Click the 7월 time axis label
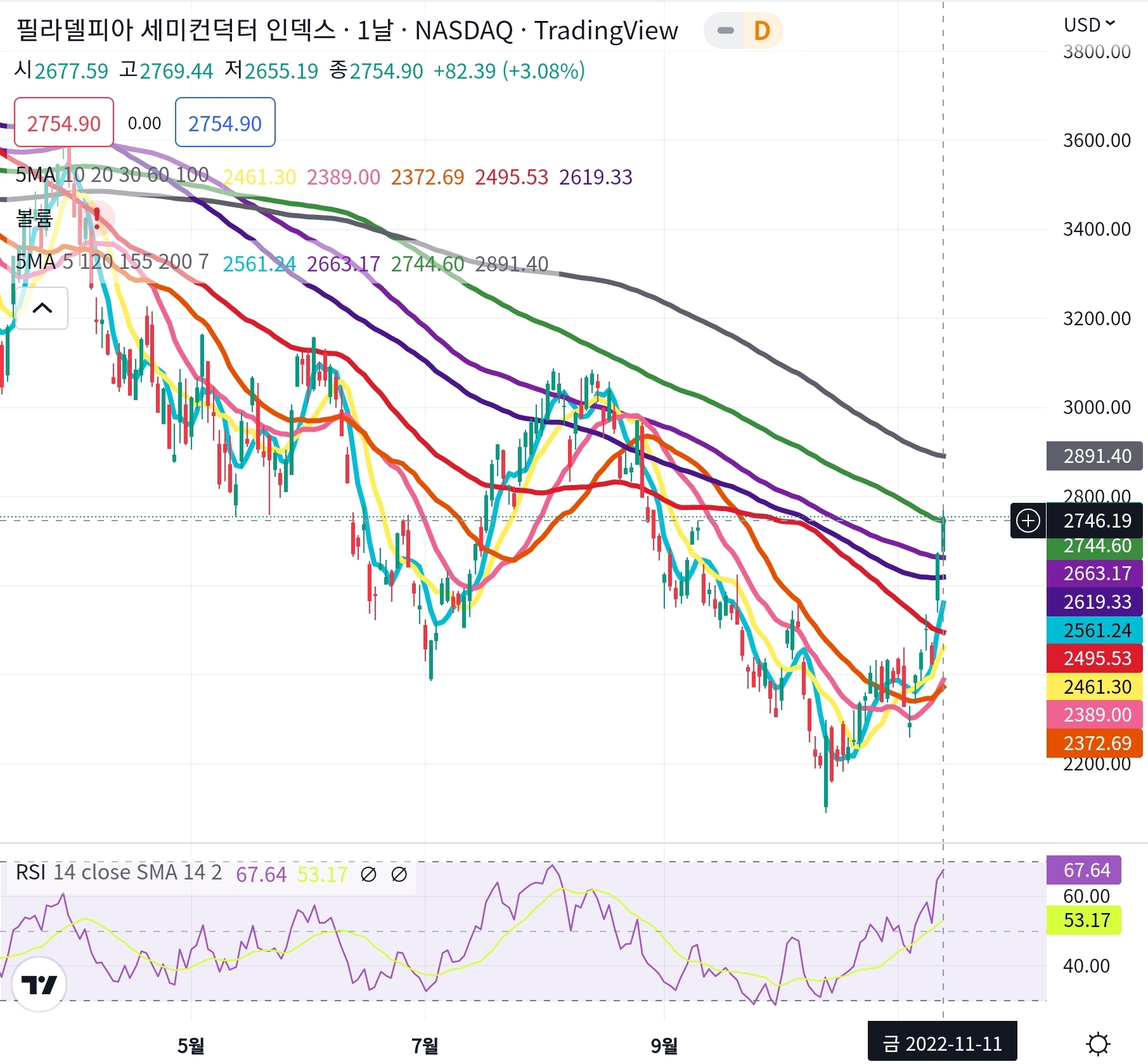The width and height of the screenshot is (1148, 1064). coord(425,1046)
